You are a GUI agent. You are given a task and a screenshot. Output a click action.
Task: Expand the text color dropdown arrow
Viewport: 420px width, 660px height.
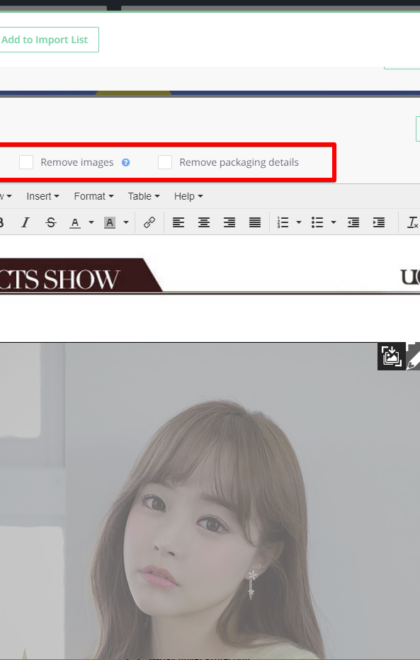coord(91,222)
